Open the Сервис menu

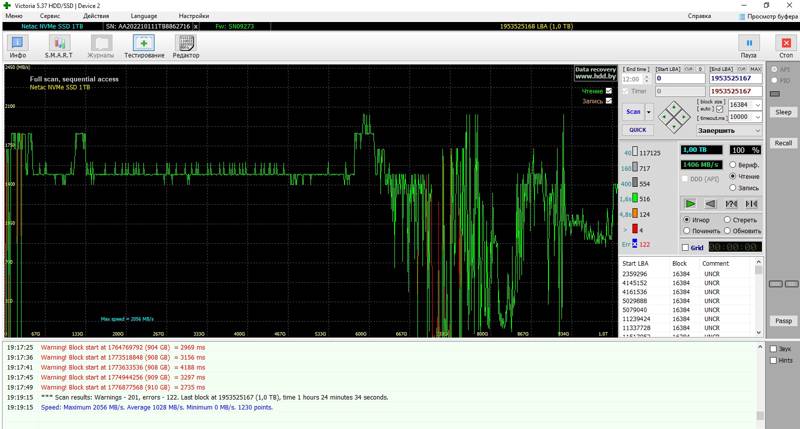49,16
